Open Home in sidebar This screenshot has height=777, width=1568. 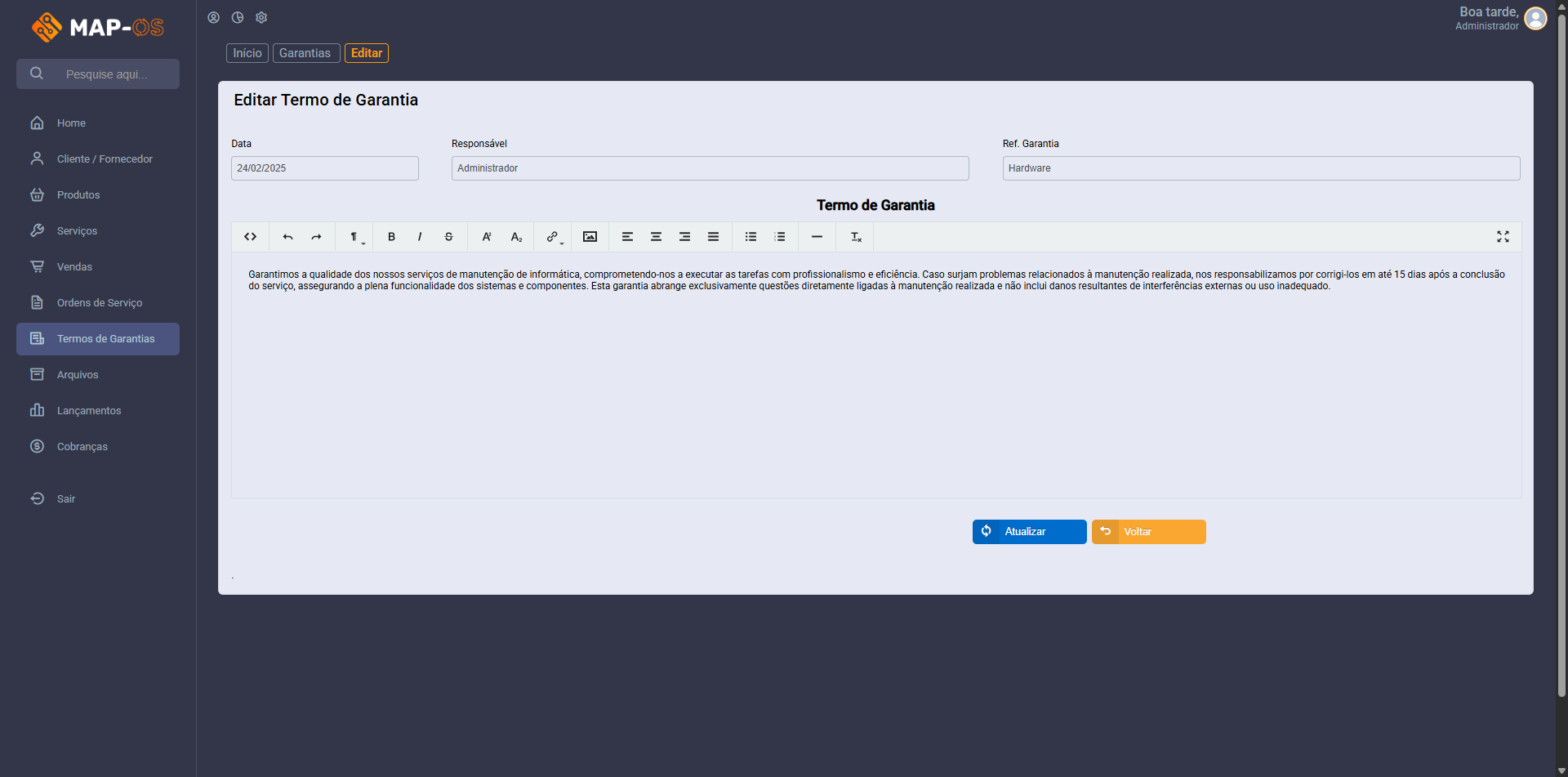click(x=98, y=123)
